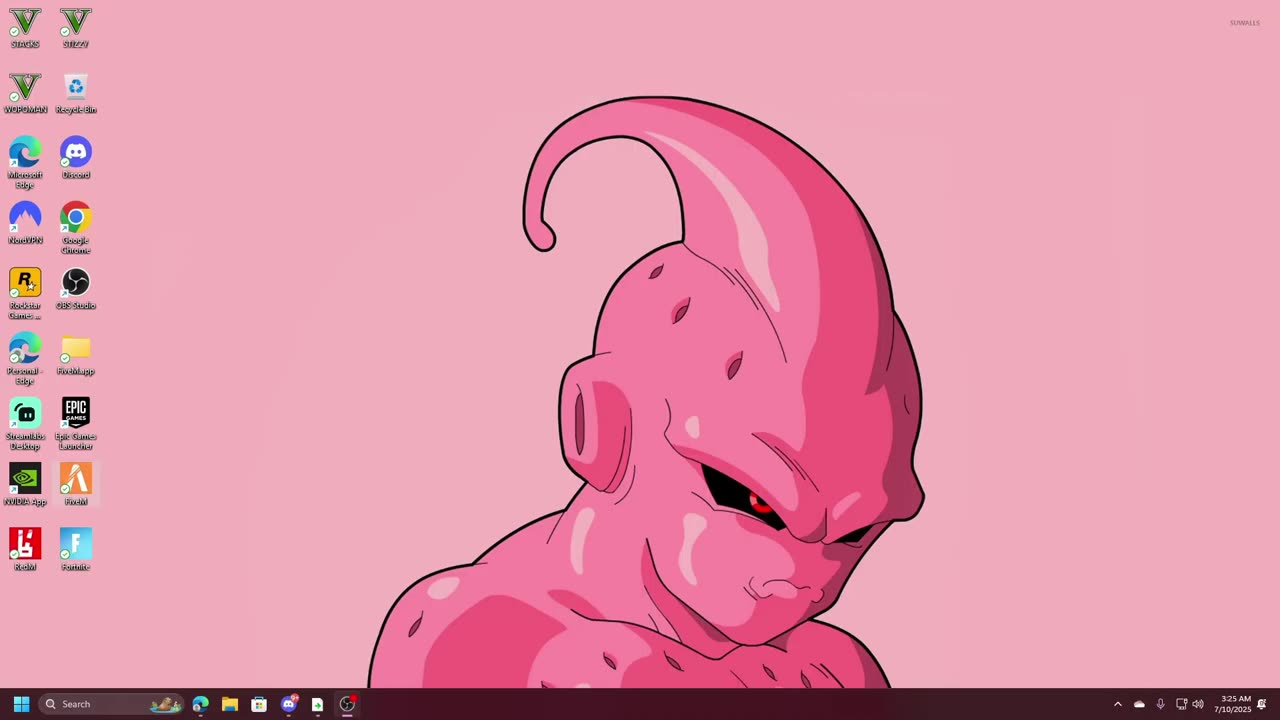Select the NordVPN desktop shortcut
This screenshot has height=720, width=1280.
pos(25,223)
